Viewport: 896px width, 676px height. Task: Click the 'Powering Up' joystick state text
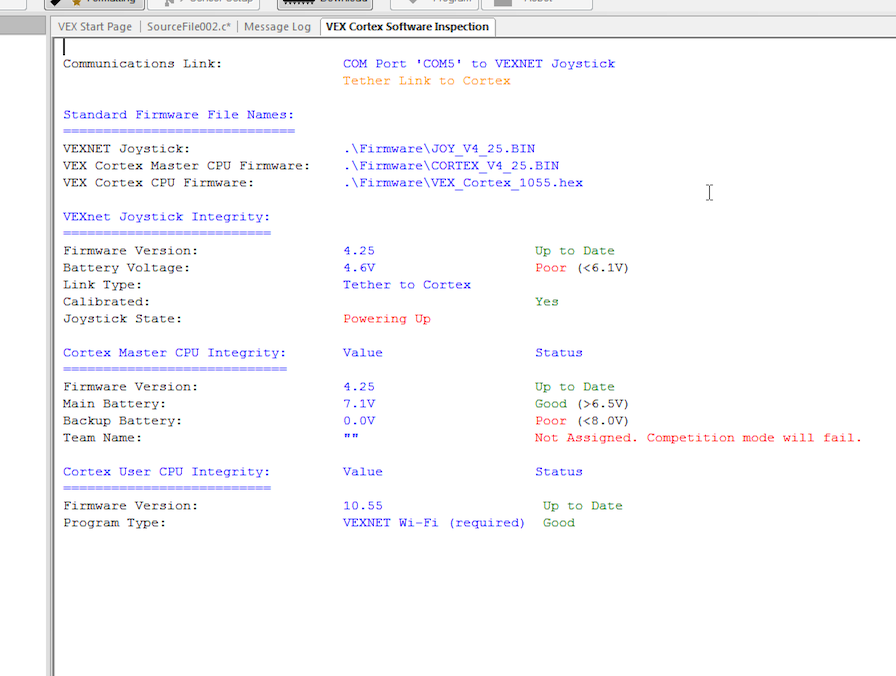pyautogui.click(x=387, y=319)
